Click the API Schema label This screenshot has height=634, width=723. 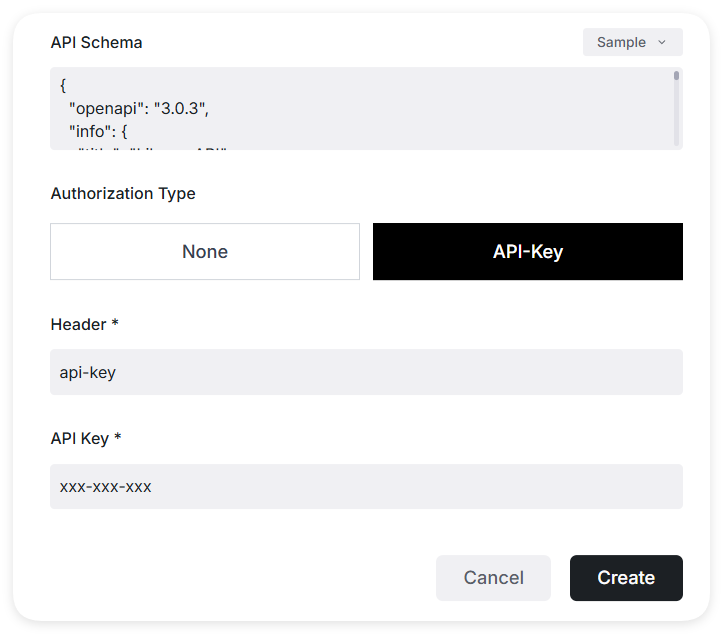pyautogui.click(x=96, y=42)
